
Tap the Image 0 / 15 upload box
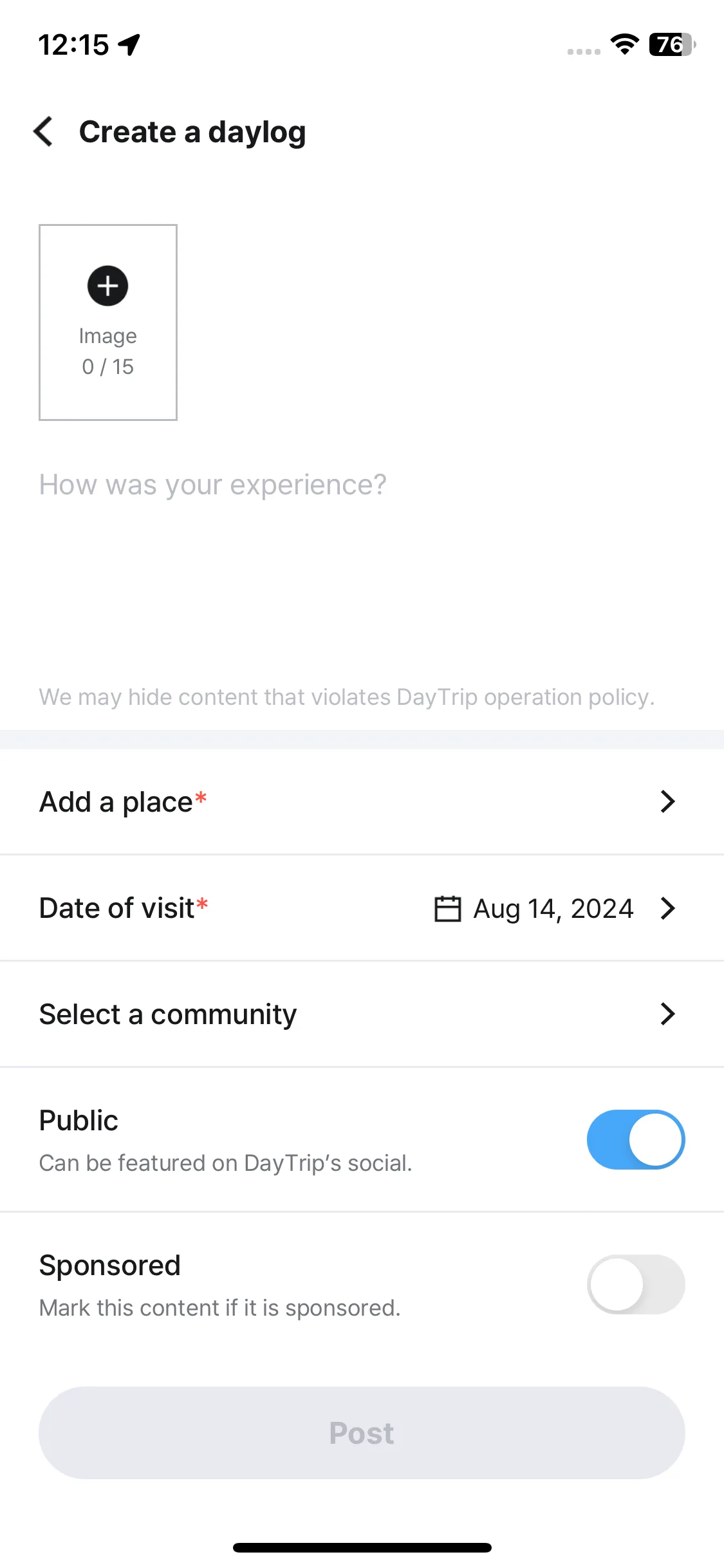coord(108,322)
